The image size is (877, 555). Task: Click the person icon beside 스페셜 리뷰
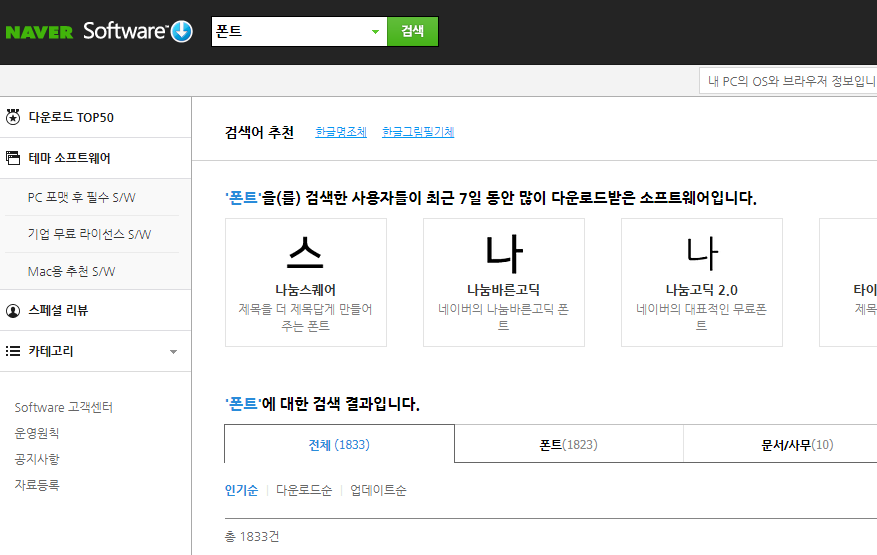click(x=13, y=311)
